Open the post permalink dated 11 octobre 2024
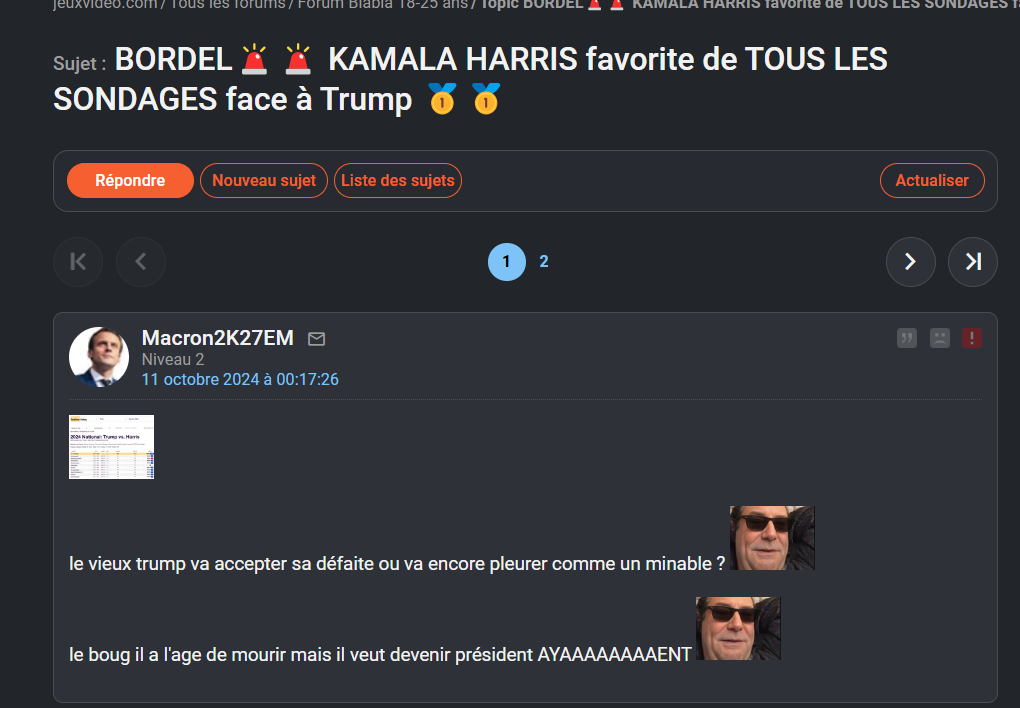 click(240, 379)
